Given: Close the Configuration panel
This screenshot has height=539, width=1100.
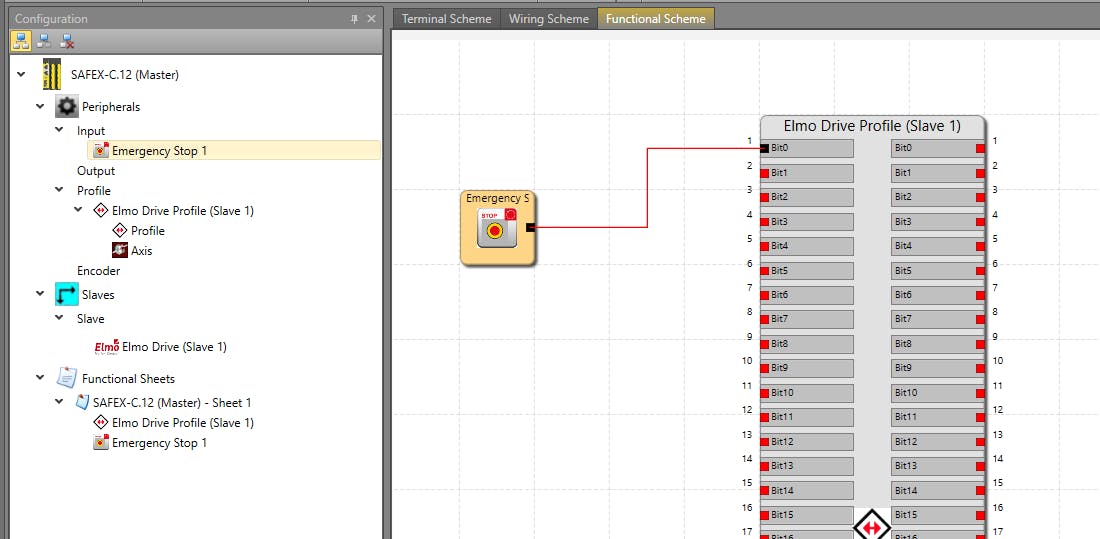Looking at the screenshot, I should click(371, 19).
